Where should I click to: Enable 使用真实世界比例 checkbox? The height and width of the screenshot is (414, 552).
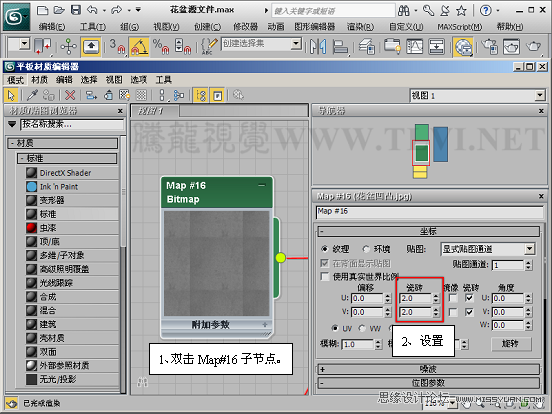325,276
